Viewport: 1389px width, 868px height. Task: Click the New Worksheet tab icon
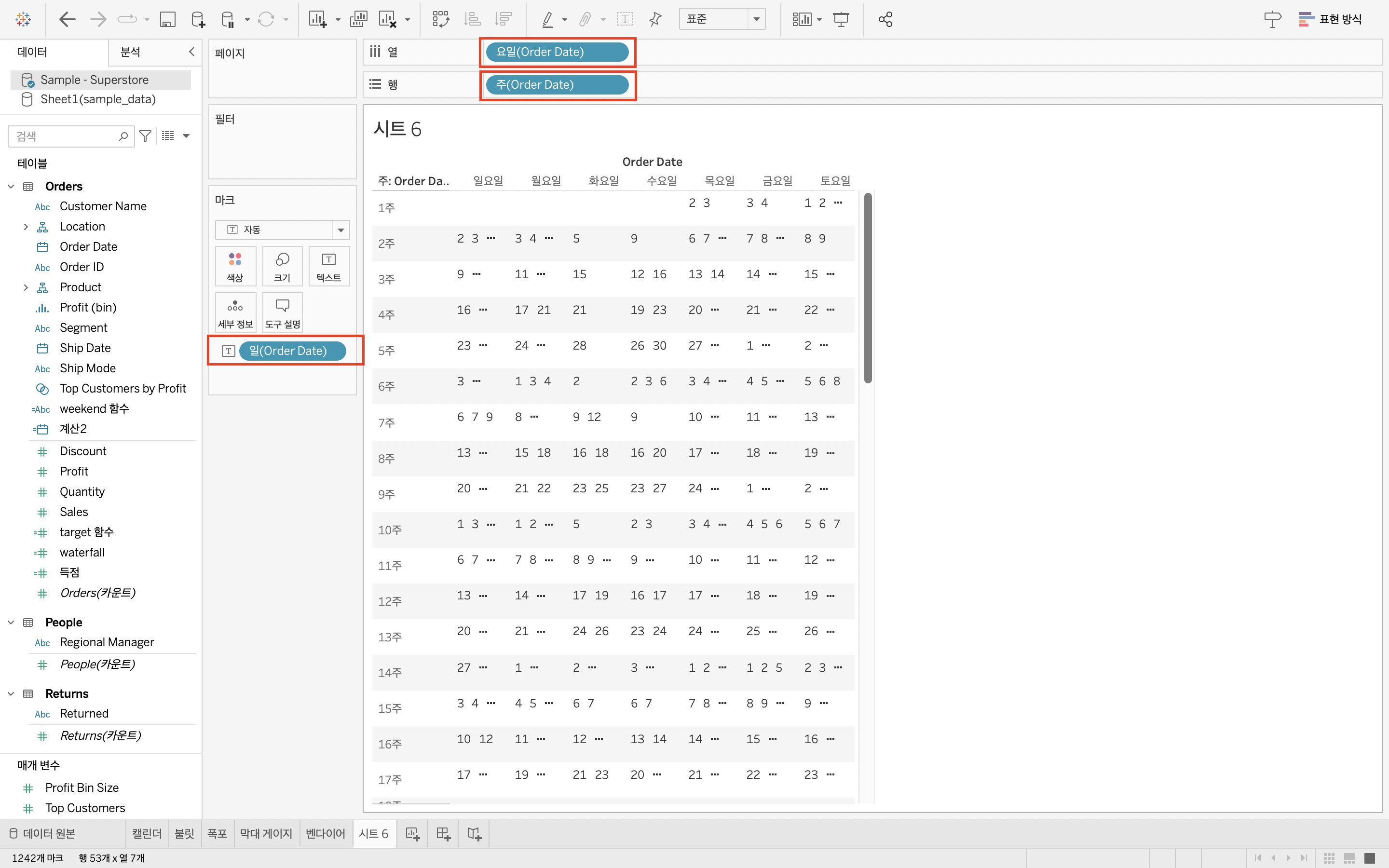[x=413, y=834]
